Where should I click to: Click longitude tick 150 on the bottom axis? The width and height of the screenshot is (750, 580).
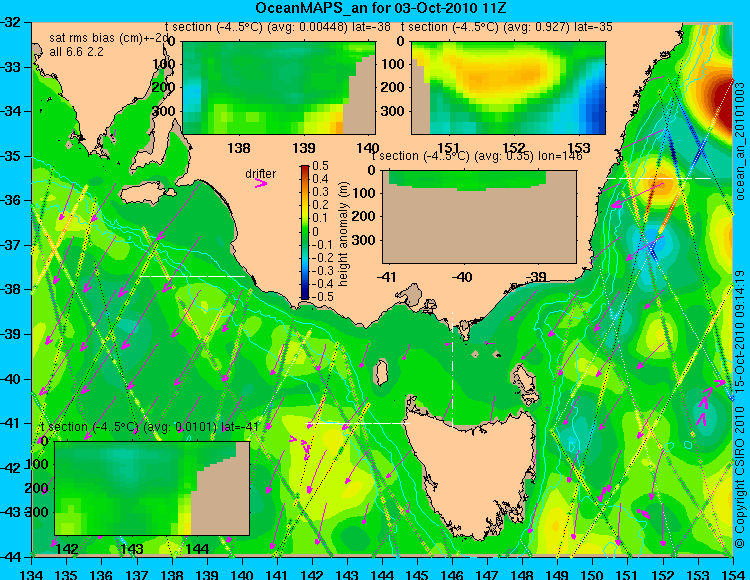pyautogui.click(x=593, y=574)
